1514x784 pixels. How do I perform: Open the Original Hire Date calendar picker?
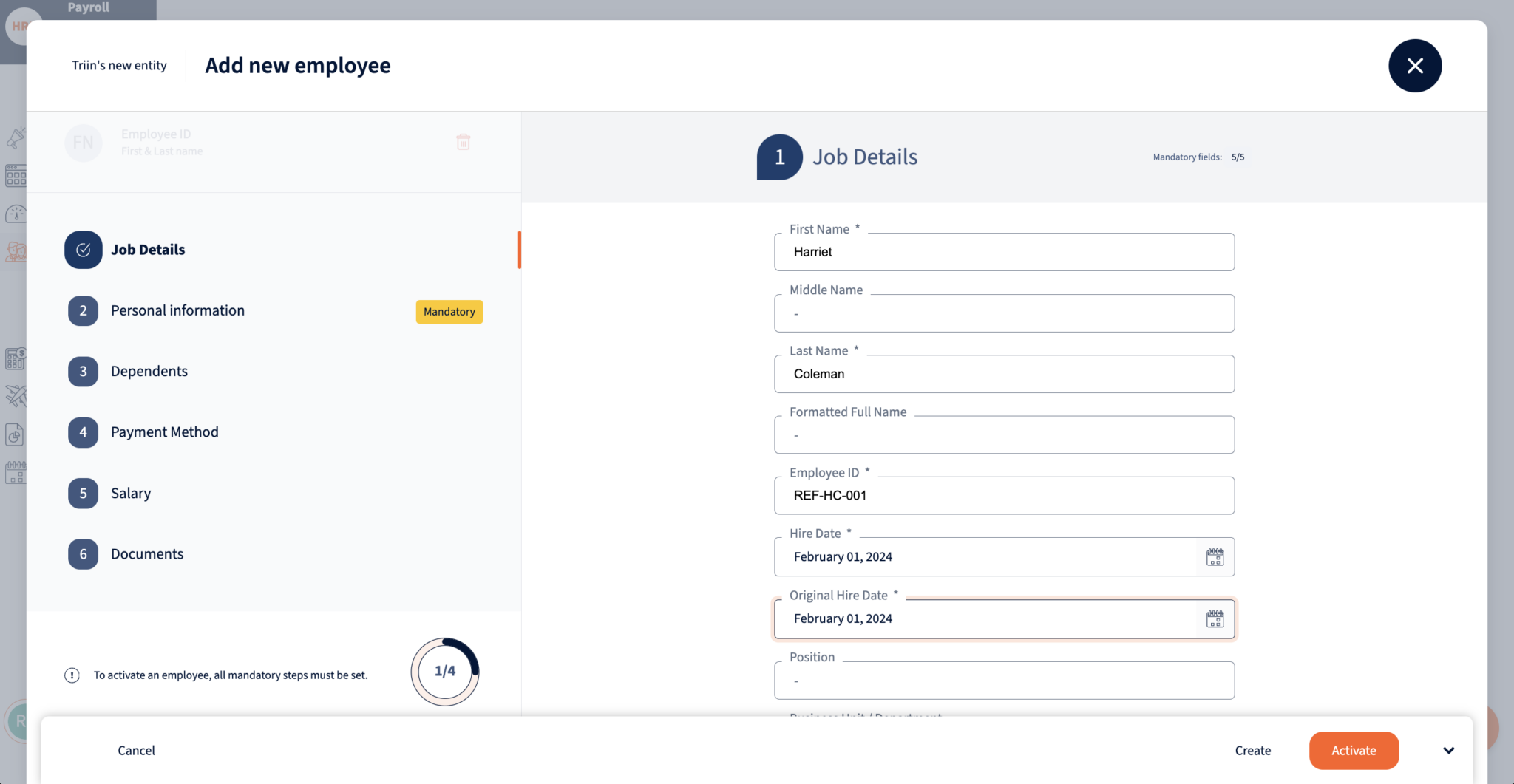point(1215,619)
